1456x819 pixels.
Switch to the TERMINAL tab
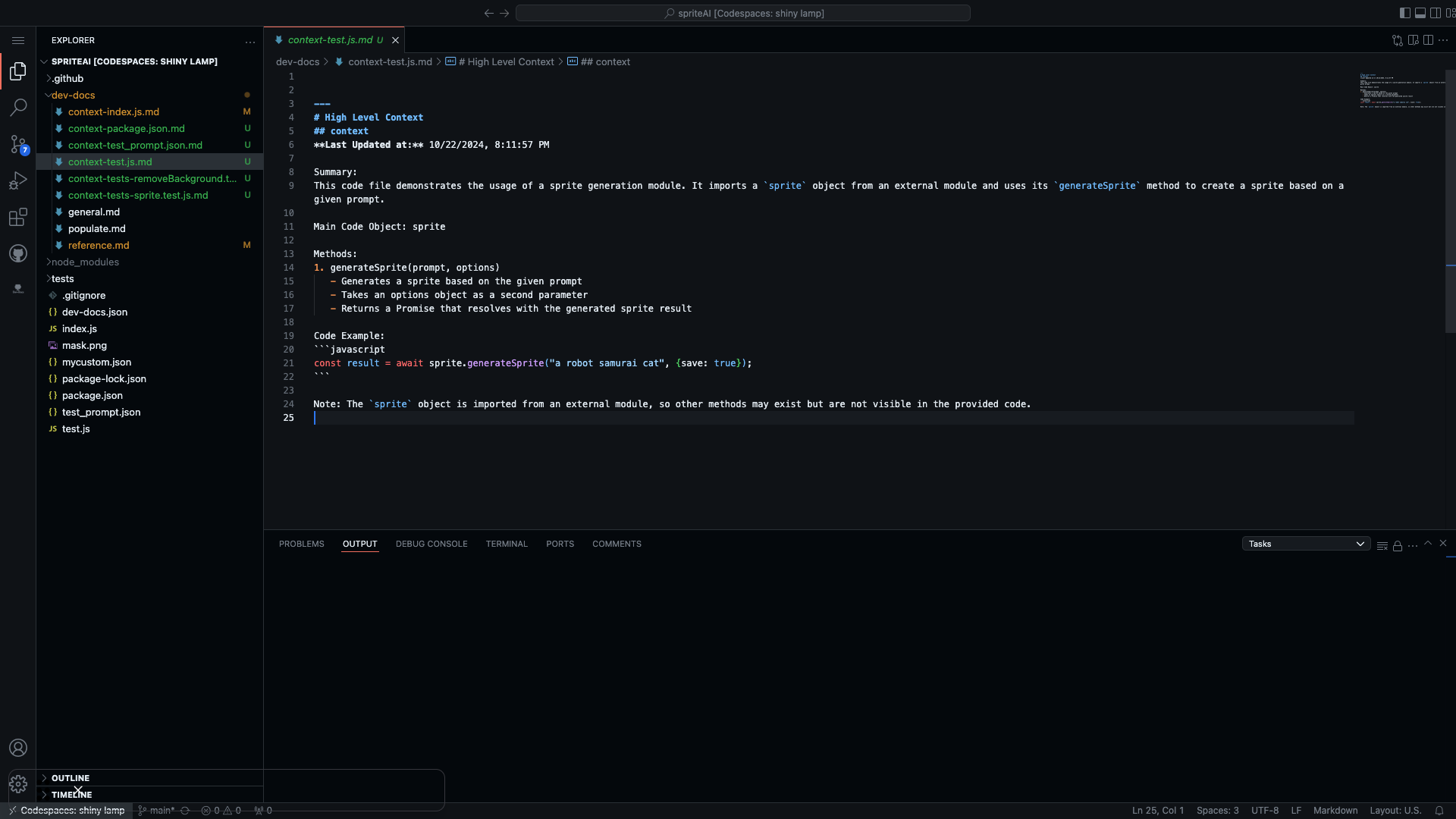tap(507, 544)
